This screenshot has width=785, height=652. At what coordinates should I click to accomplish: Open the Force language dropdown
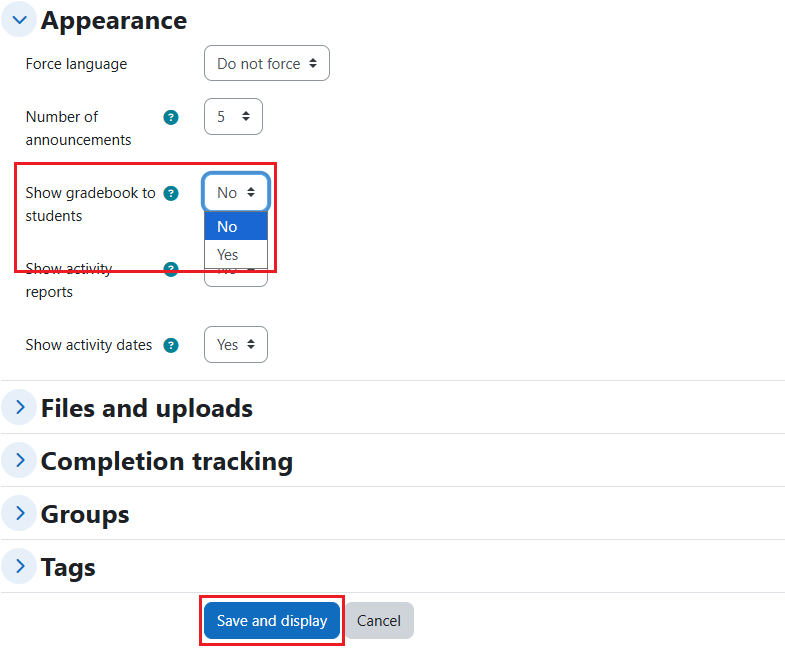coord(267,64)
